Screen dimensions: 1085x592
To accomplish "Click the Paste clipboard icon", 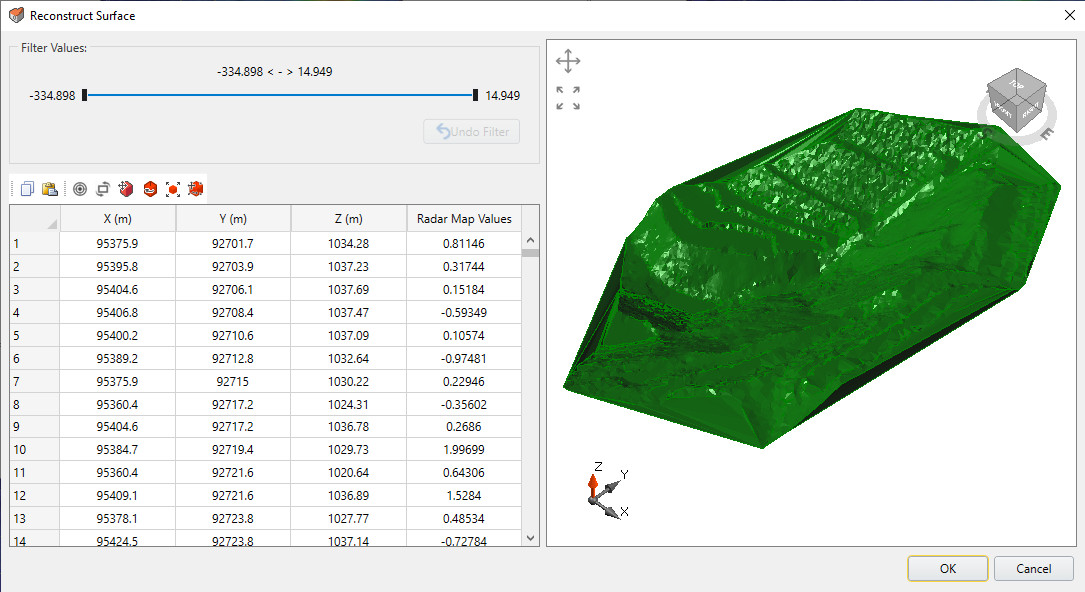I will pyautogui.click(x=50, y=189).
